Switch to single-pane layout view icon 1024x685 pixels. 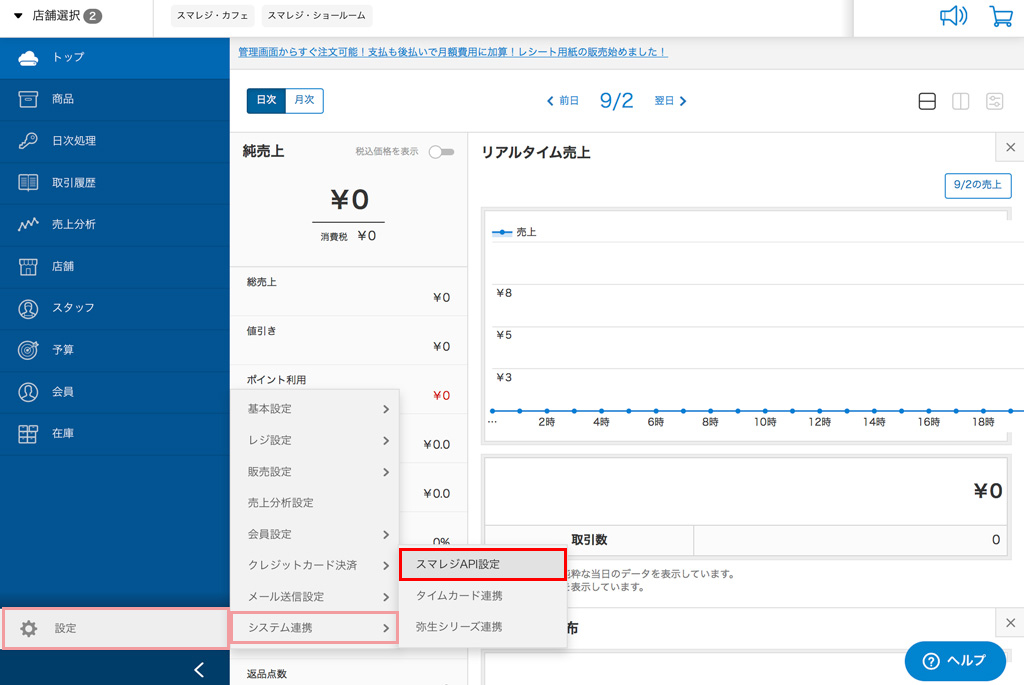(927, 101)
